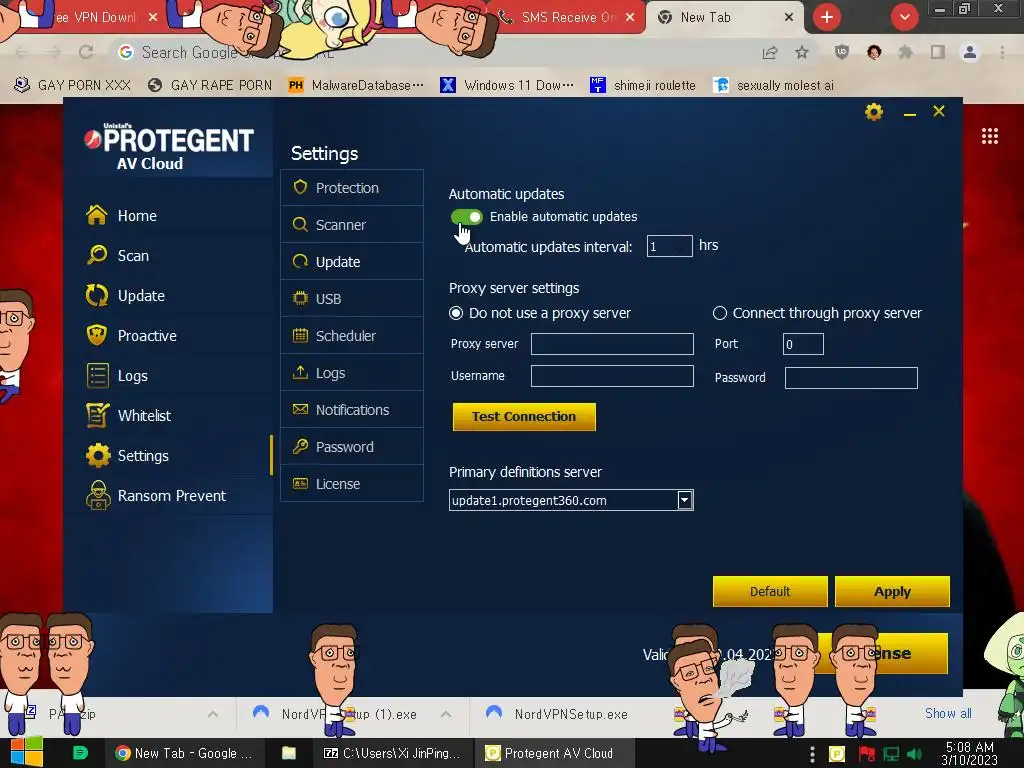The image size is (1024, 768).
Task: Open File Explorer taskbar icon
Action: 289,753
